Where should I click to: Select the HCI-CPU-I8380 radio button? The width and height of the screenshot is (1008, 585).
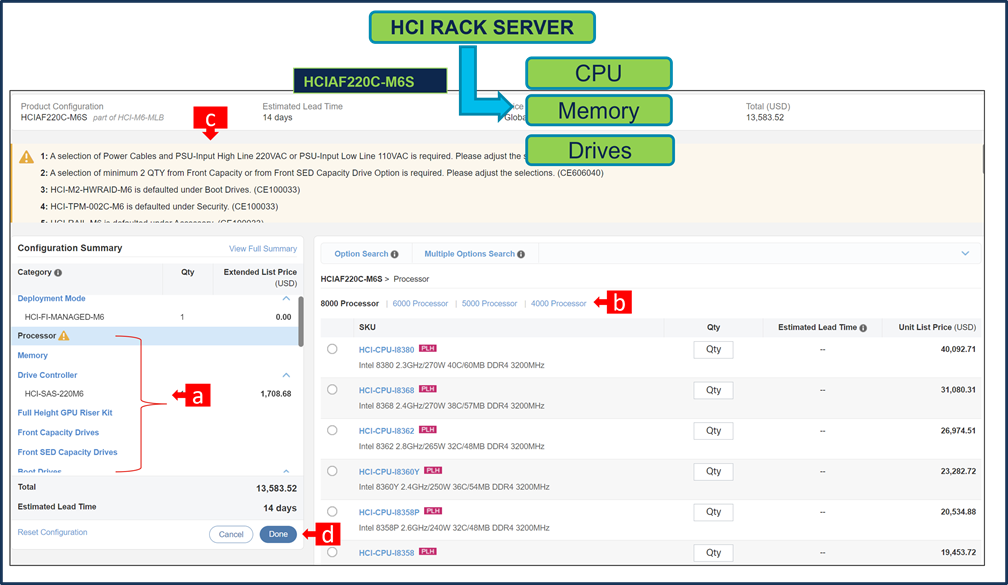[x=332, y=349]
